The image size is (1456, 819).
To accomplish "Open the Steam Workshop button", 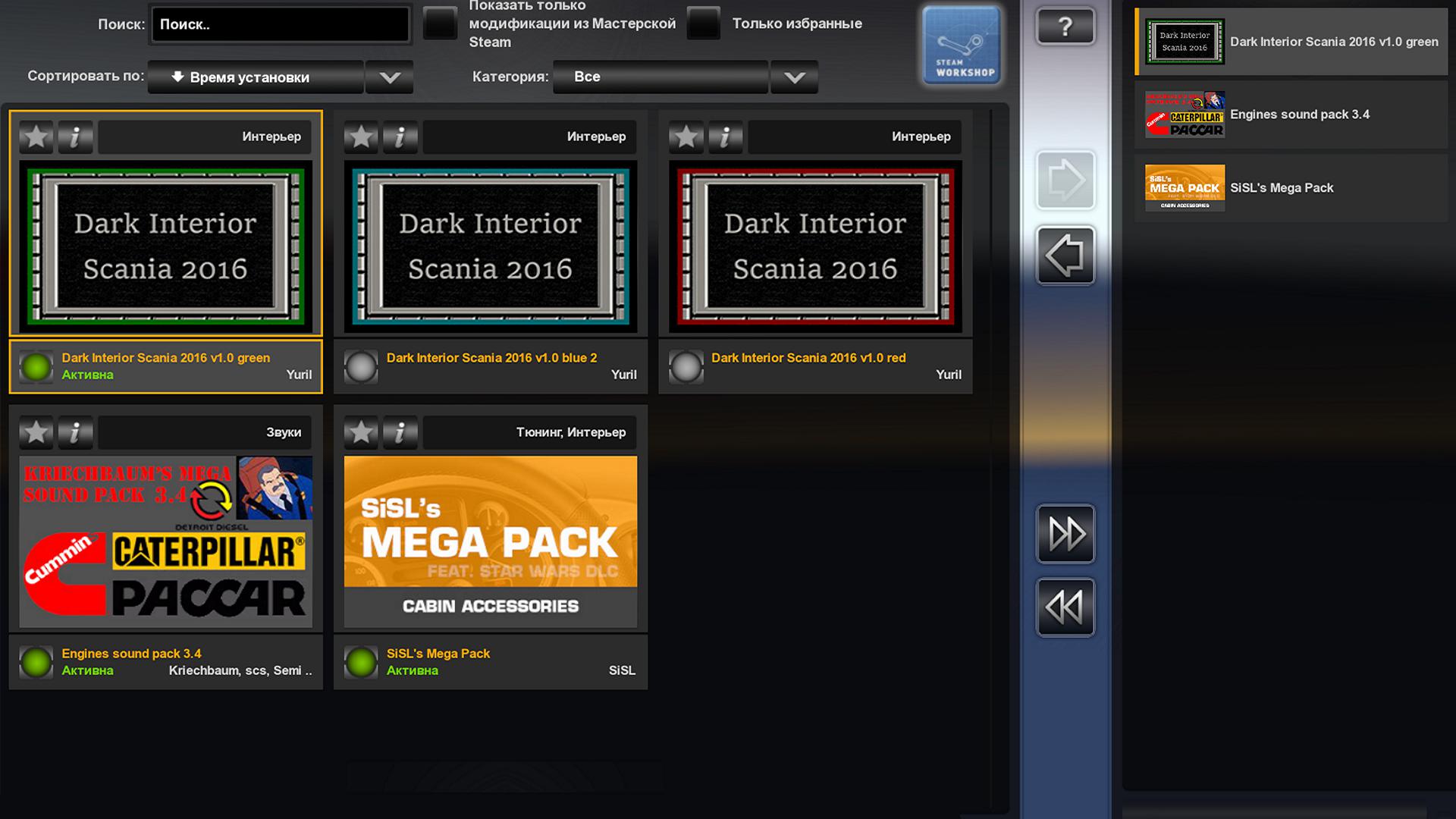I will coord(962,45).
